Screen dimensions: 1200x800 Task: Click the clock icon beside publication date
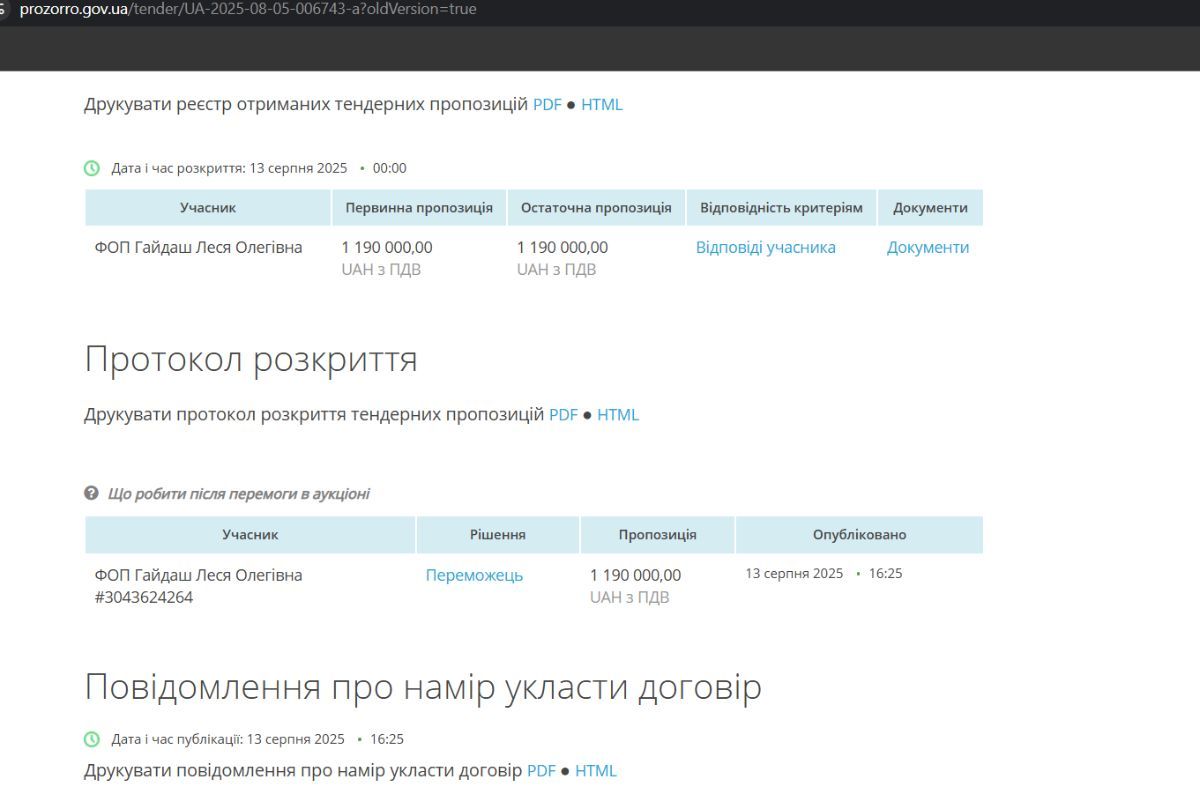(x=92, y=739)
